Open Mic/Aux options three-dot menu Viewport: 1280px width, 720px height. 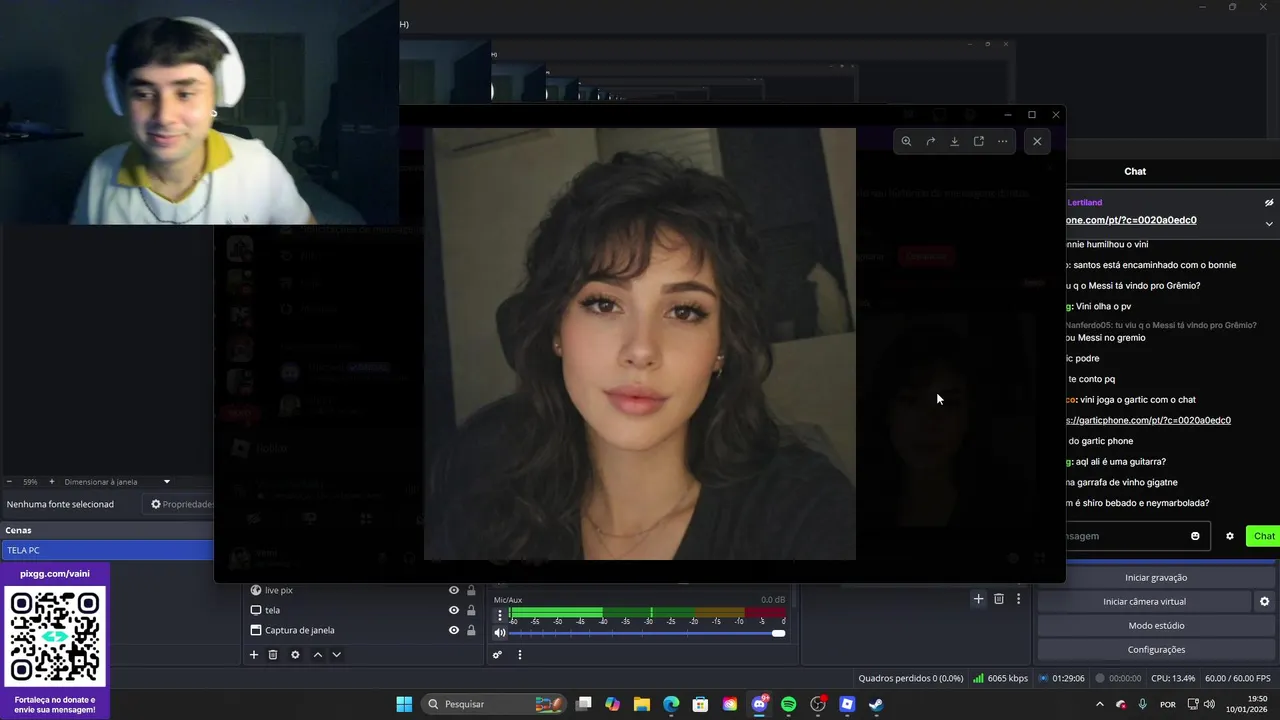tap(500, 615)
